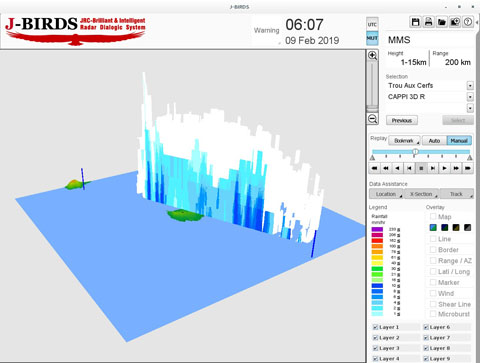Click the stop playback button
The image size is (480, 363).
421,168
